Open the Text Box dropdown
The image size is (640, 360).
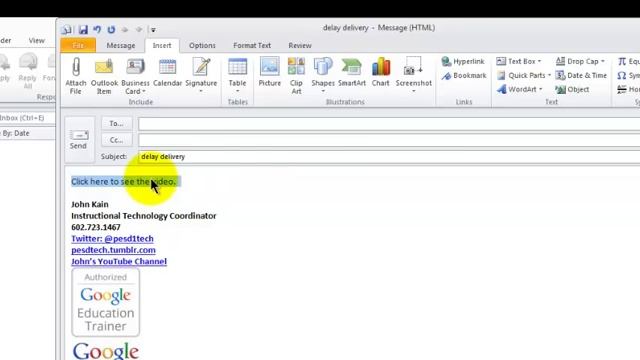click(x=519, y=61)
